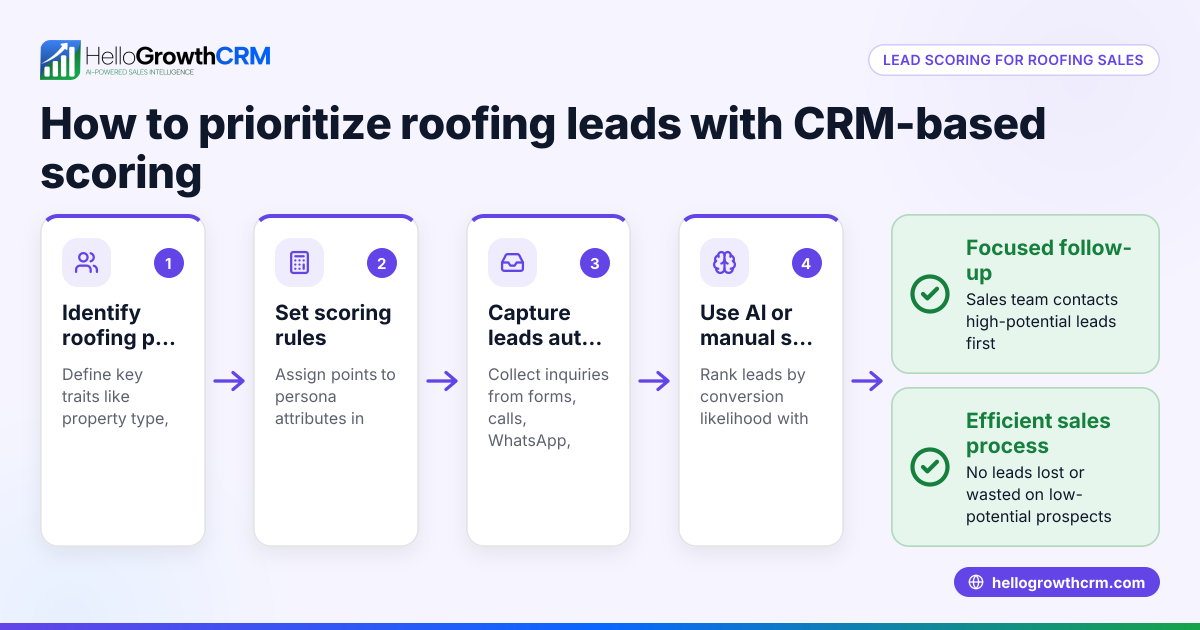Click text Rank leads by conversion likelihood with
Screen dimensions: 1200x630
point(754,396)
